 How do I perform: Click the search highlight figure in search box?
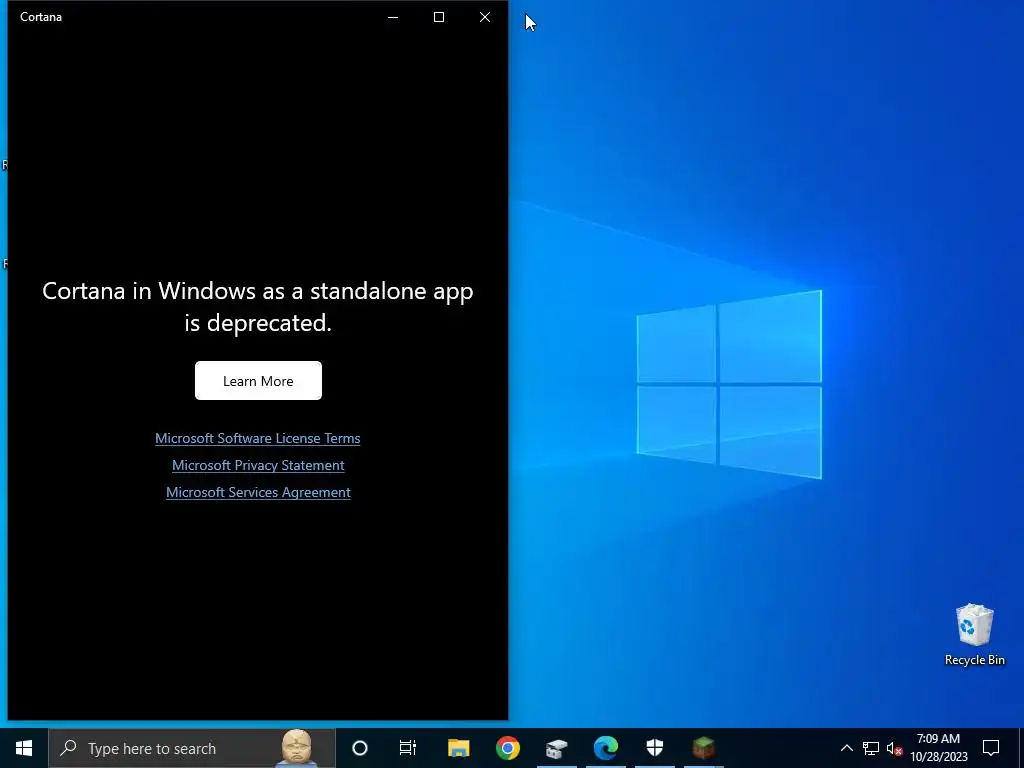click(x=297, y=748)
